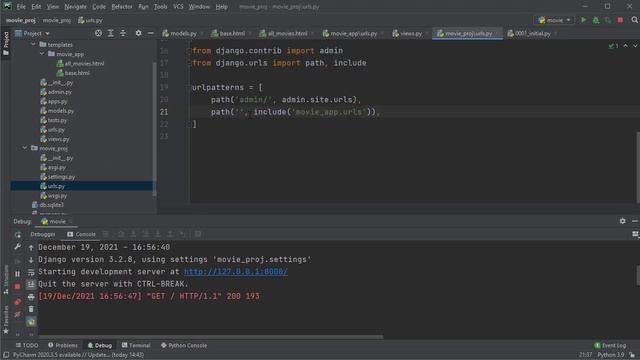Run the movie configuration with green play
The image size is (640, 360).
pyautogui.click(x=584, y=20)
